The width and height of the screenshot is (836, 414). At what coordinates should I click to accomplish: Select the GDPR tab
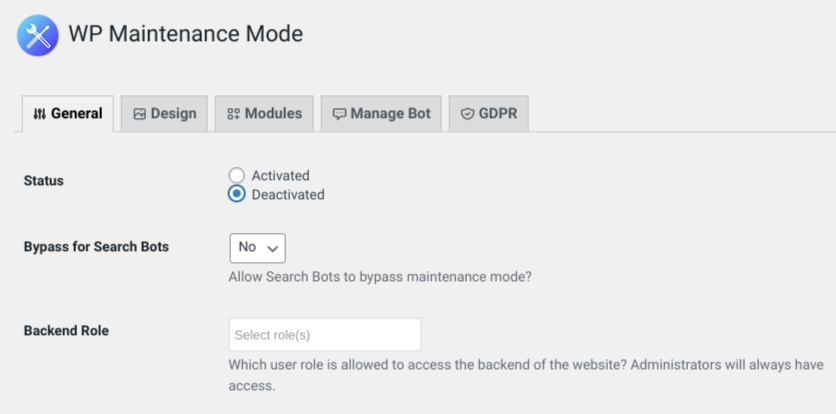[489, 114]
